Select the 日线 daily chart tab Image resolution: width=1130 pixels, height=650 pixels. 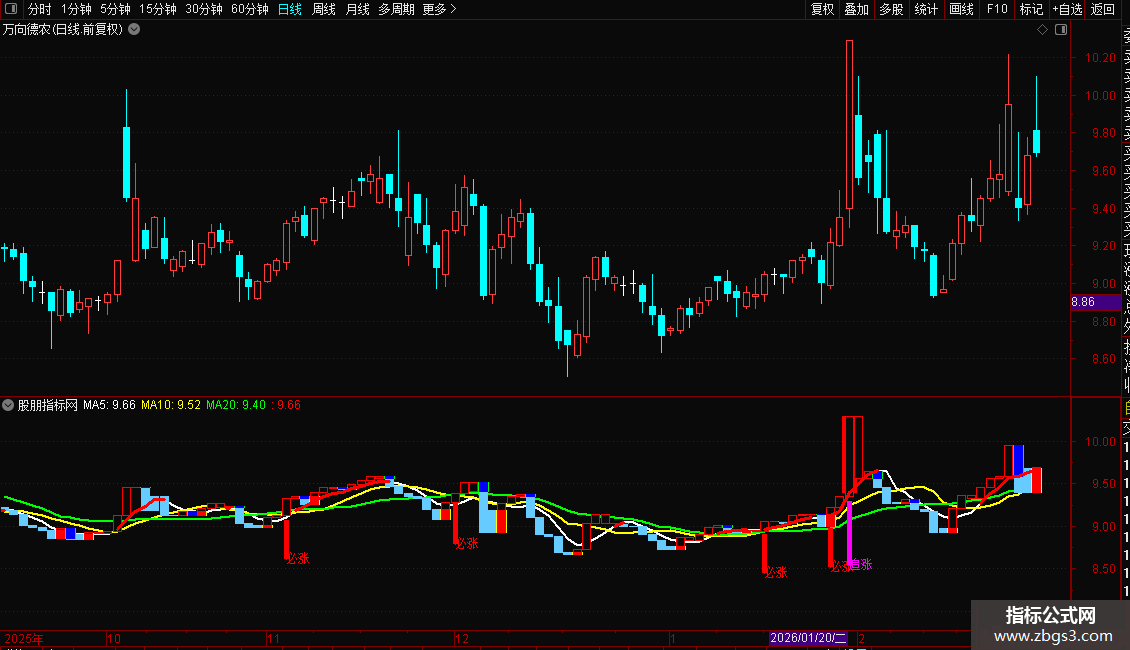pos(290,9)
